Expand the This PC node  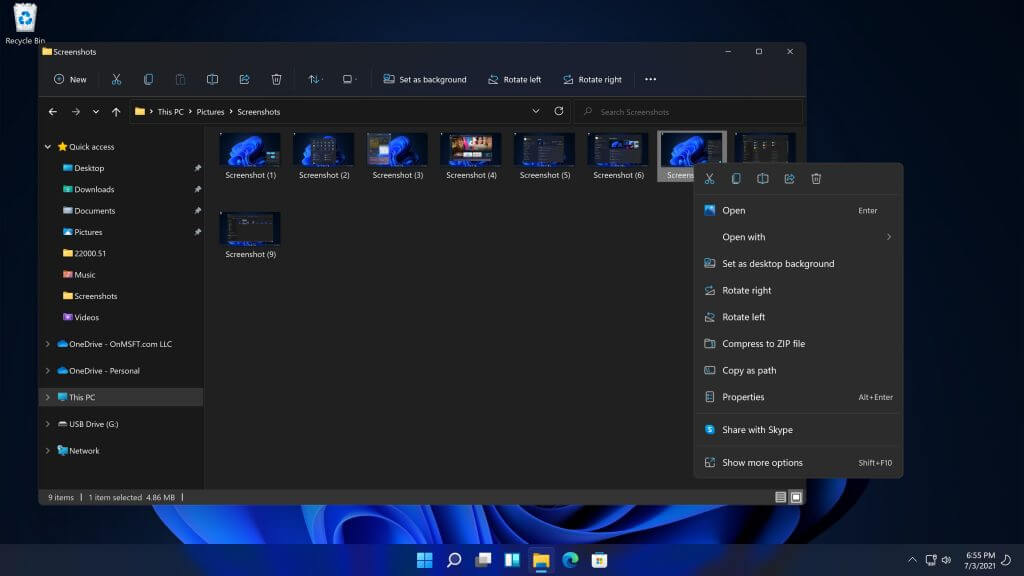pos(48,397)
